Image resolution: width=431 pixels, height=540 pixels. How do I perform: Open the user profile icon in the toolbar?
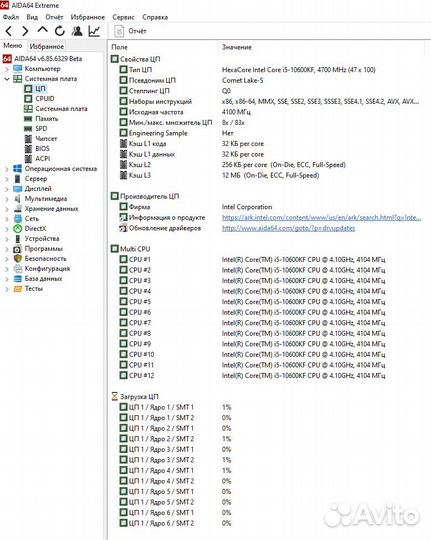[x=77, y=31]
